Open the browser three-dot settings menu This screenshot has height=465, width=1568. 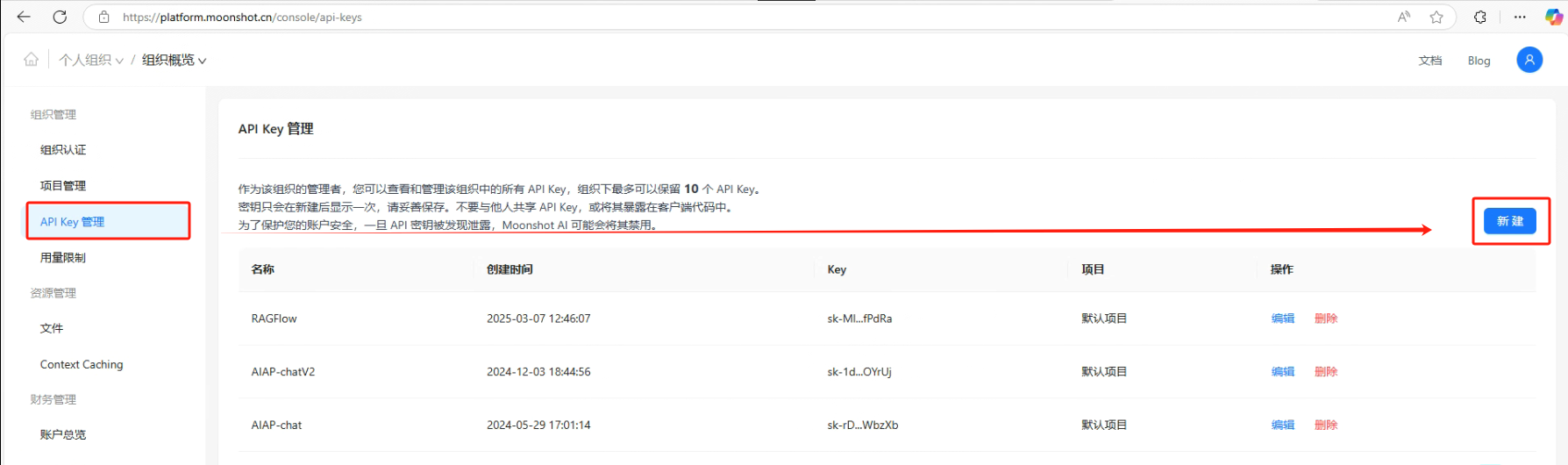coord(1520,17)
